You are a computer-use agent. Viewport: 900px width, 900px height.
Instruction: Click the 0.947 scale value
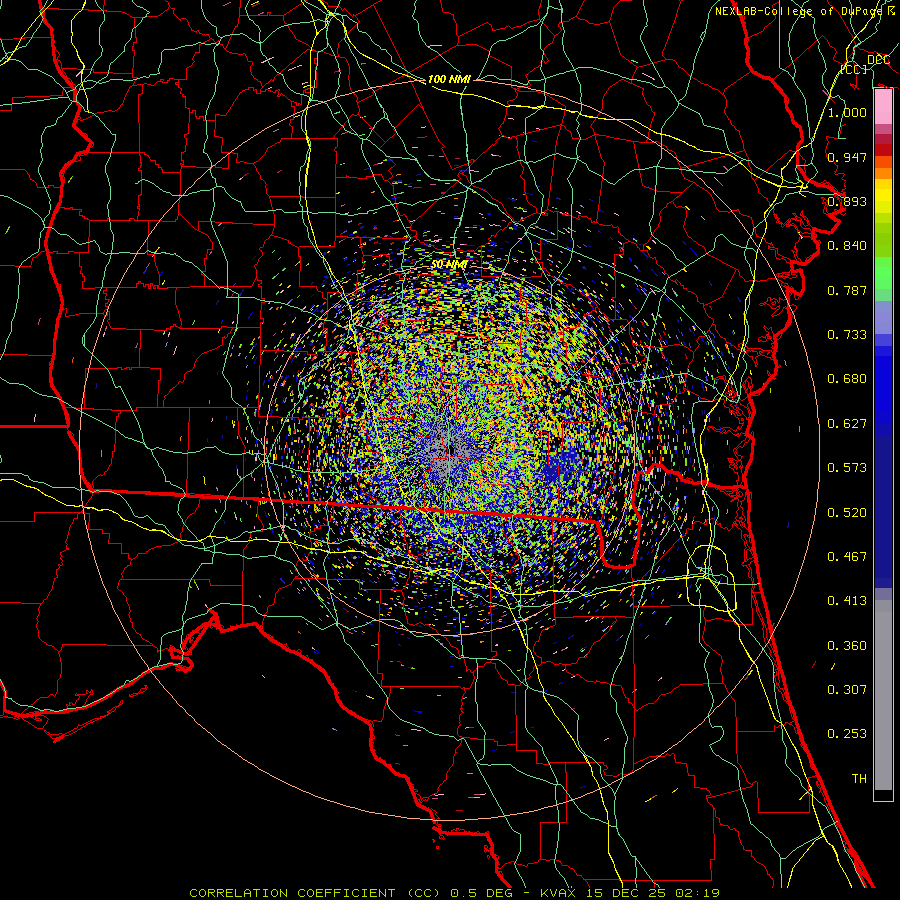click(847, 157)
